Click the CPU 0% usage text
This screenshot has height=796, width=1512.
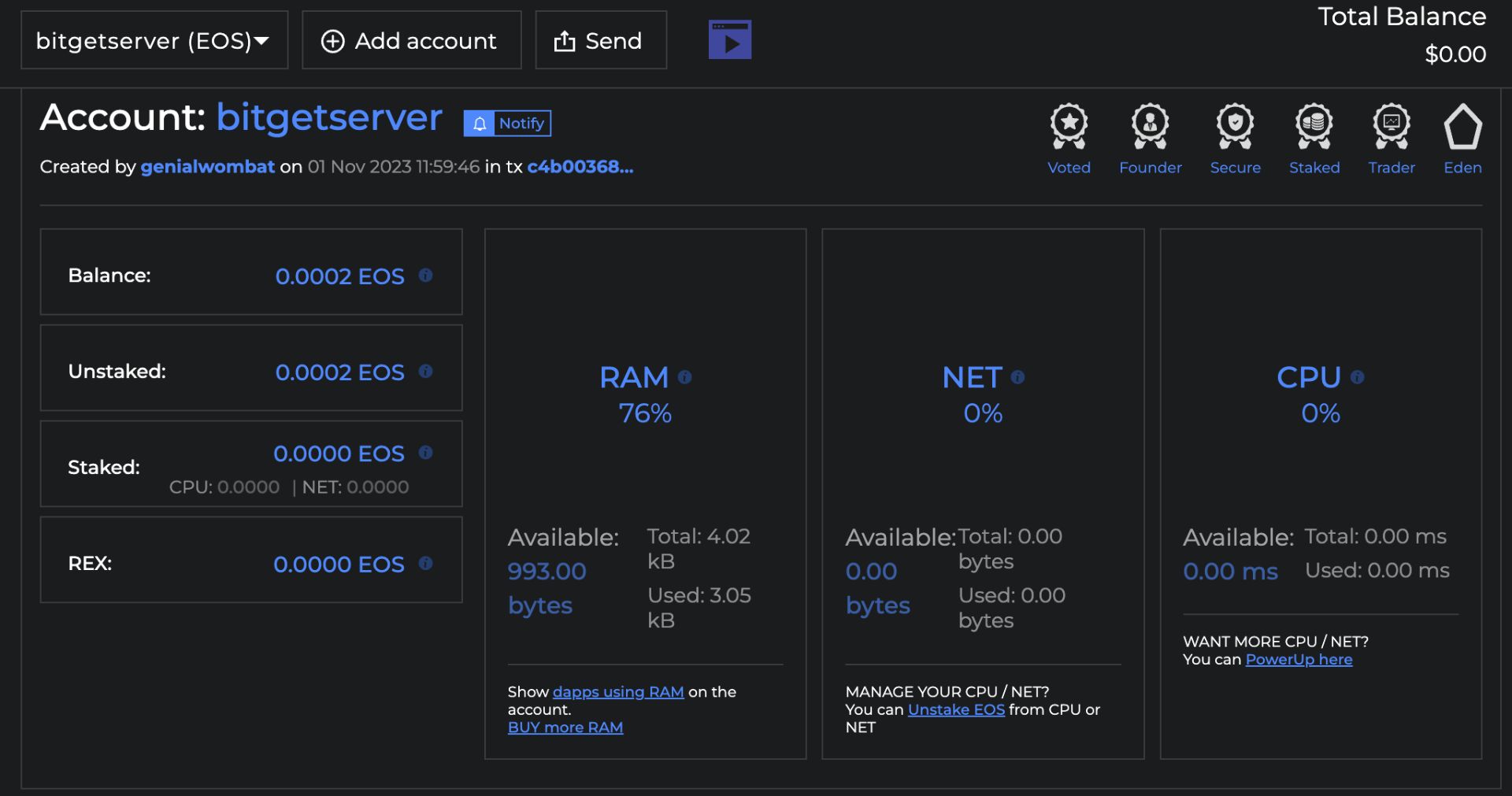click(x=1321, y=413)
